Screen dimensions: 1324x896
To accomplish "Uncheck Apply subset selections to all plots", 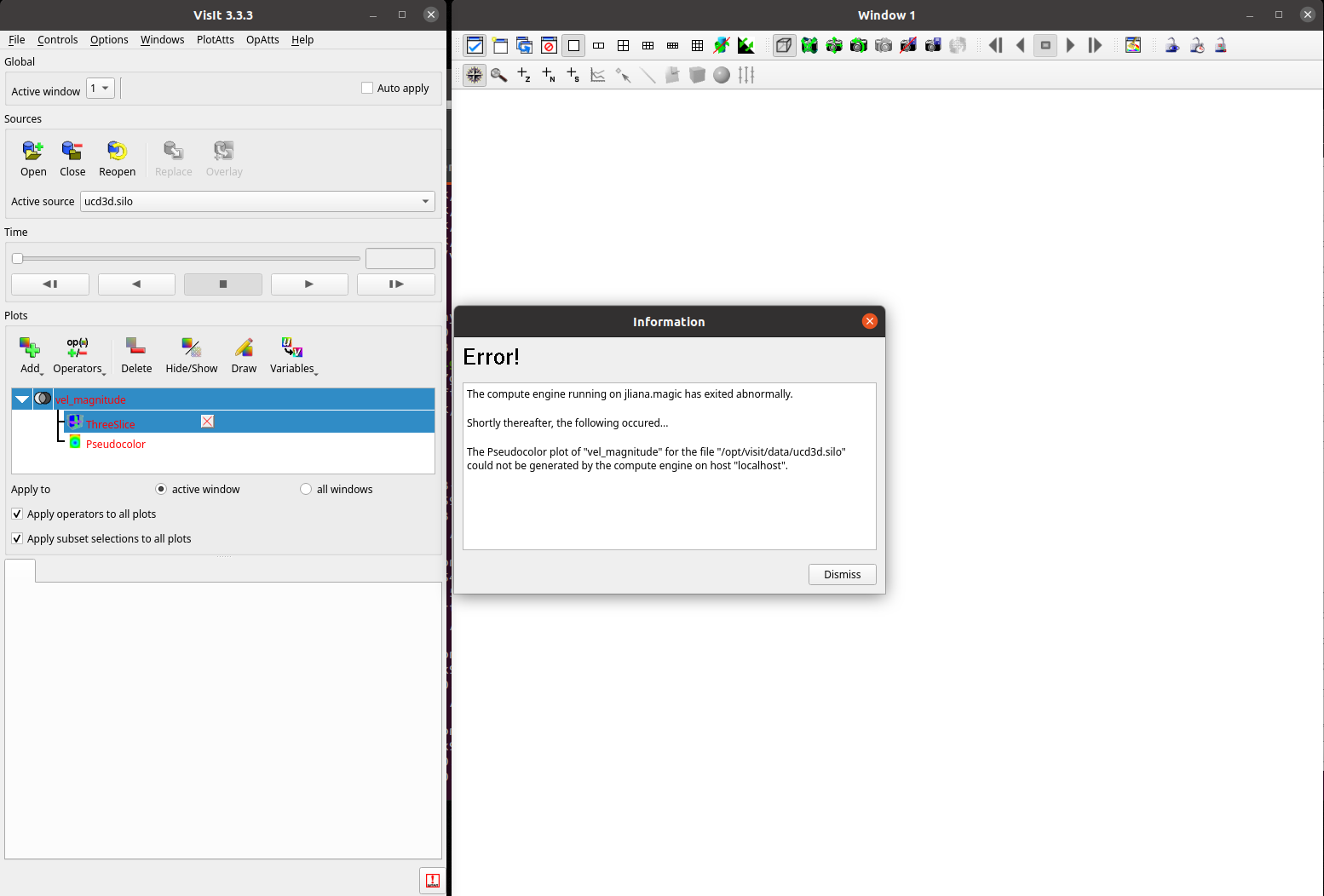I will (17, 538).
